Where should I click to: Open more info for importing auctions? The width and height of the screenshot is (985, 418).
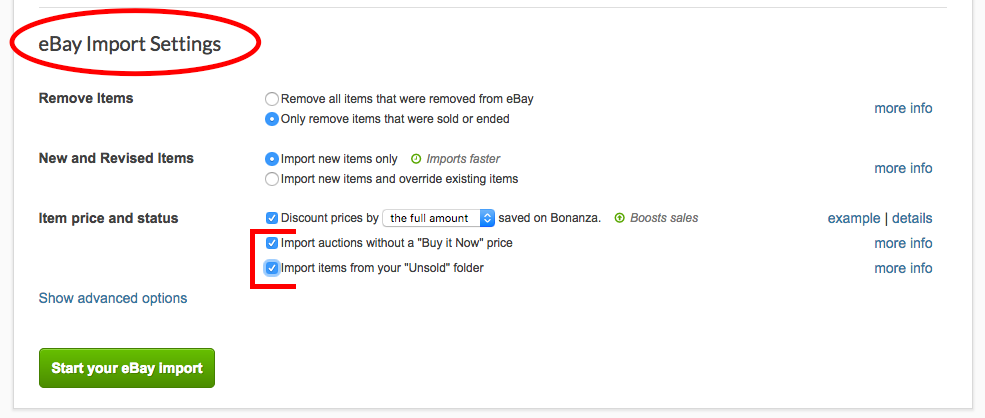click(903, 243)
